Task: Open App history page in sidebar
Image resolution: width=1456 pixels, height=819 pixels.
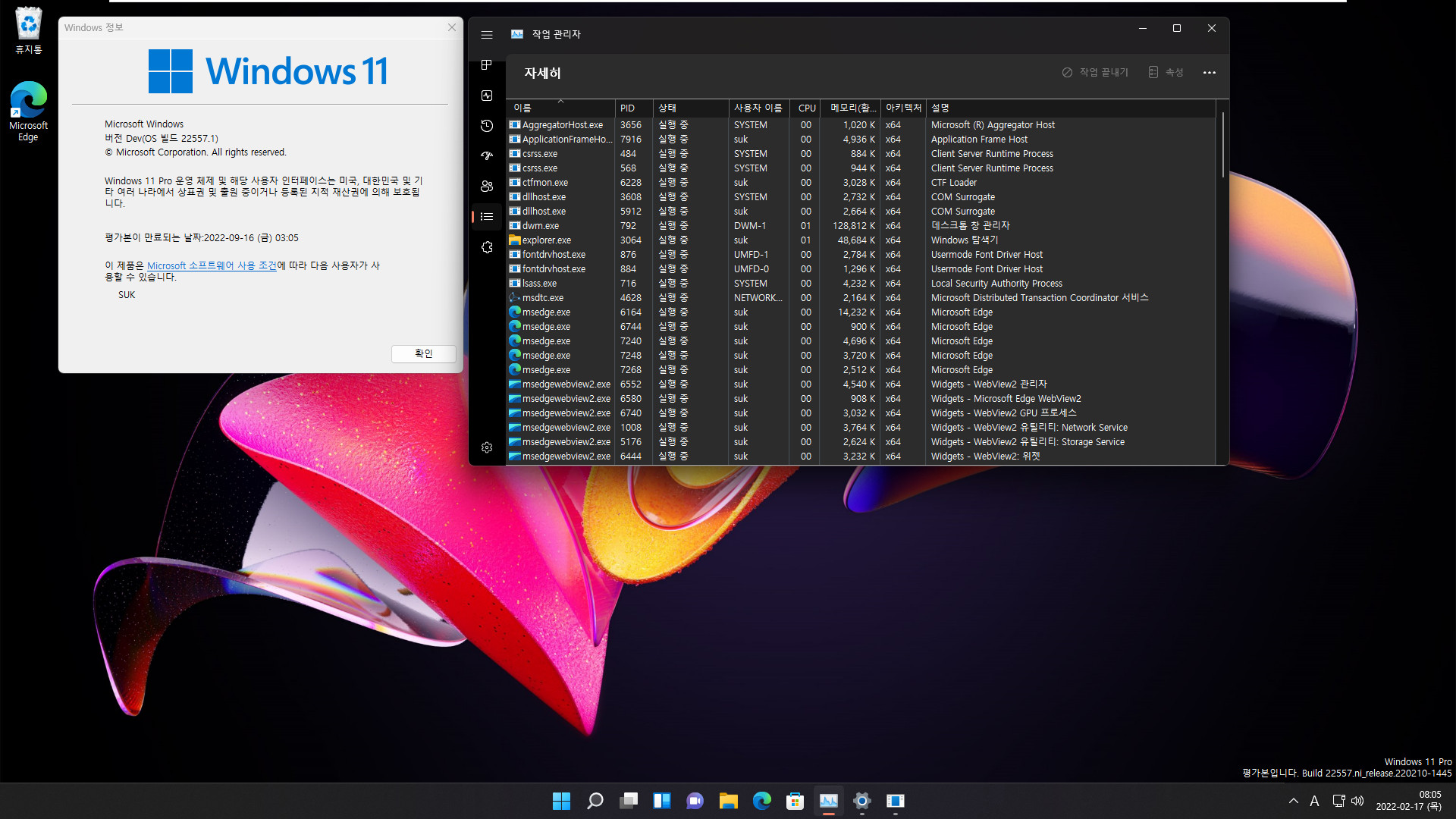Action: (x=487, y=126)
